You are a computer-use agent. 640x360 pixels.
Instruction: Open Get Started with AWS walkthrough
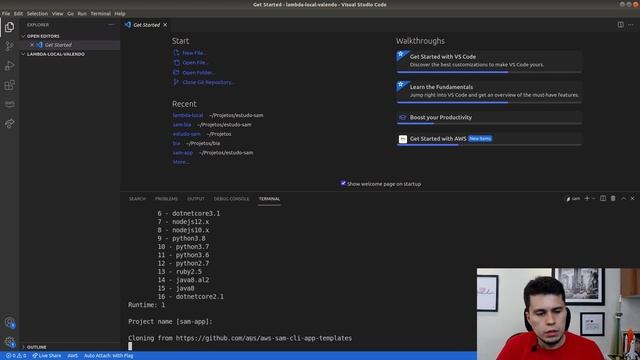pos(489,139)
